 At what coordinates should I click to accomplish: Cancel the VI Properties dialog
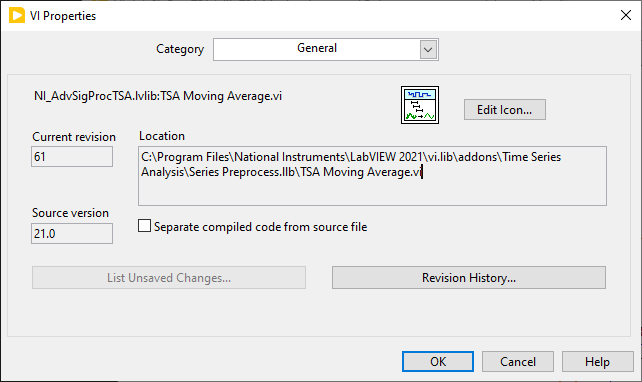click(x=518, y=362)
